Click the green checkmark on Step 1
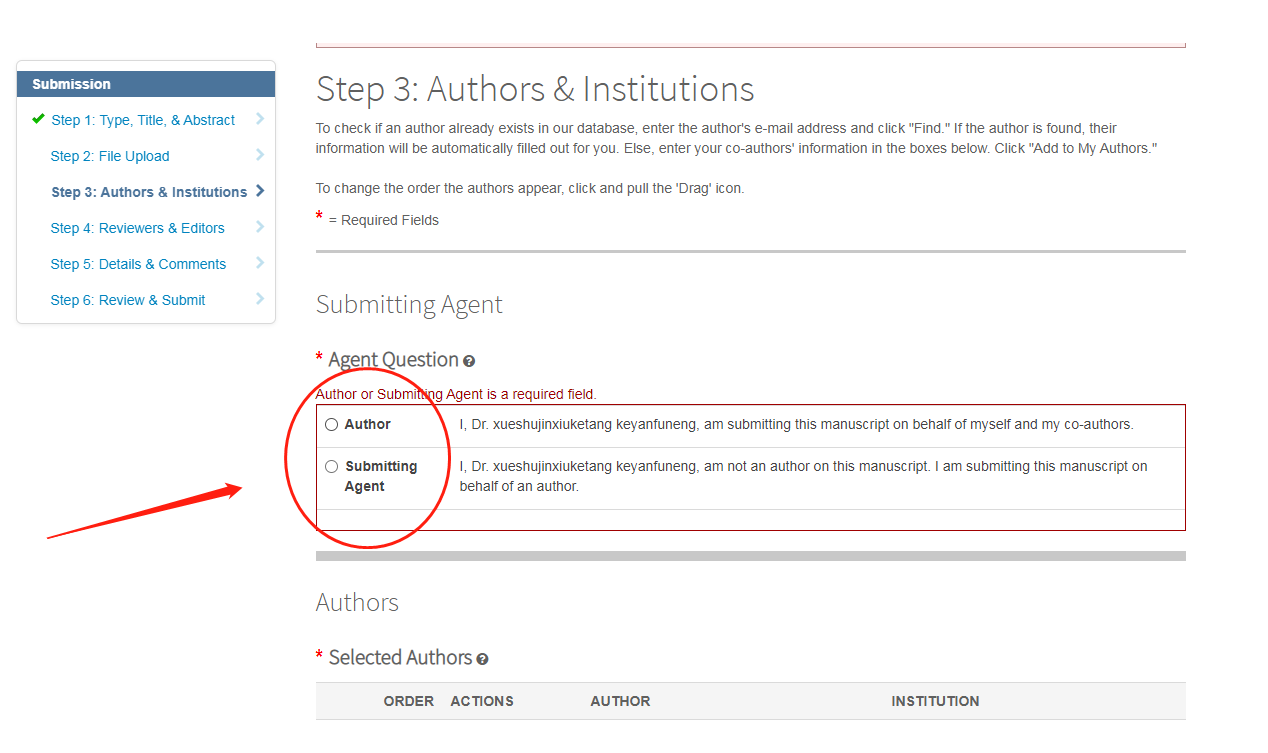Viewport: 1268px width, 753px height. pos(38,119)
